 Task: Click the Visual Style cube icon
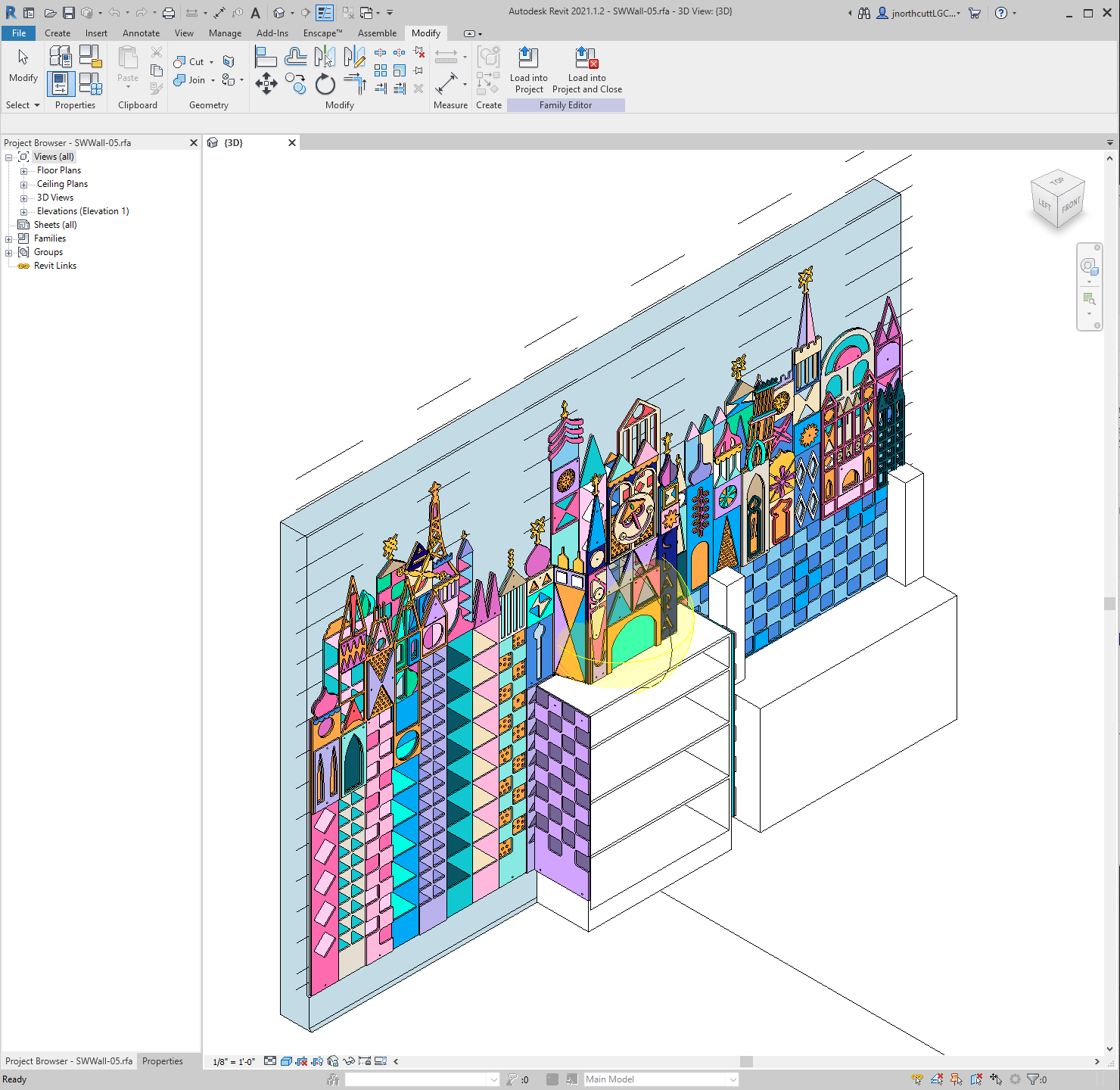pyautogui.click(x=285, y=1061)
